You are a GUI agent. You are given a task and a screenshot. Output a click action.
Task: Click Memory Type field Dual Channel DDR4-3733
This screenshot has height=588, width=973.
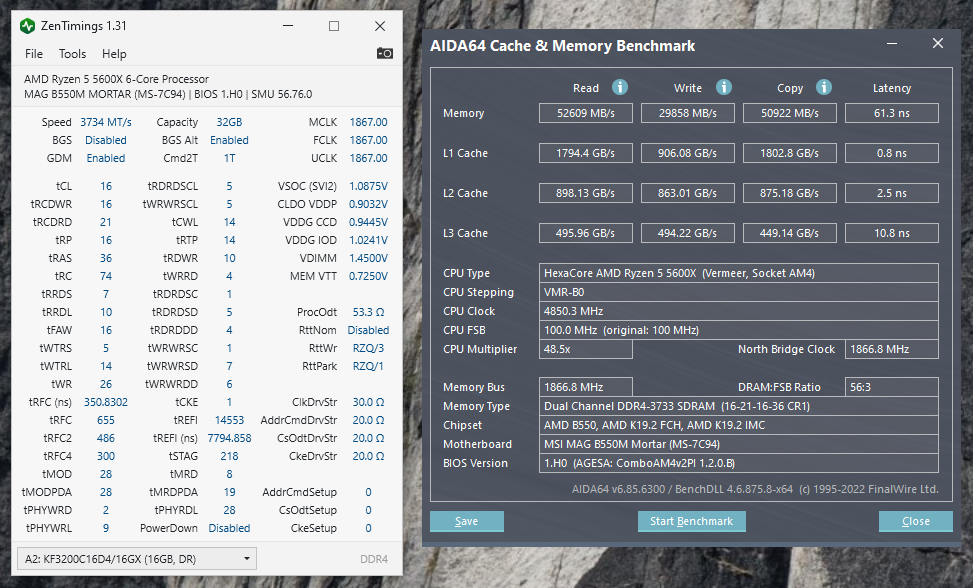[x=738, y=406]
